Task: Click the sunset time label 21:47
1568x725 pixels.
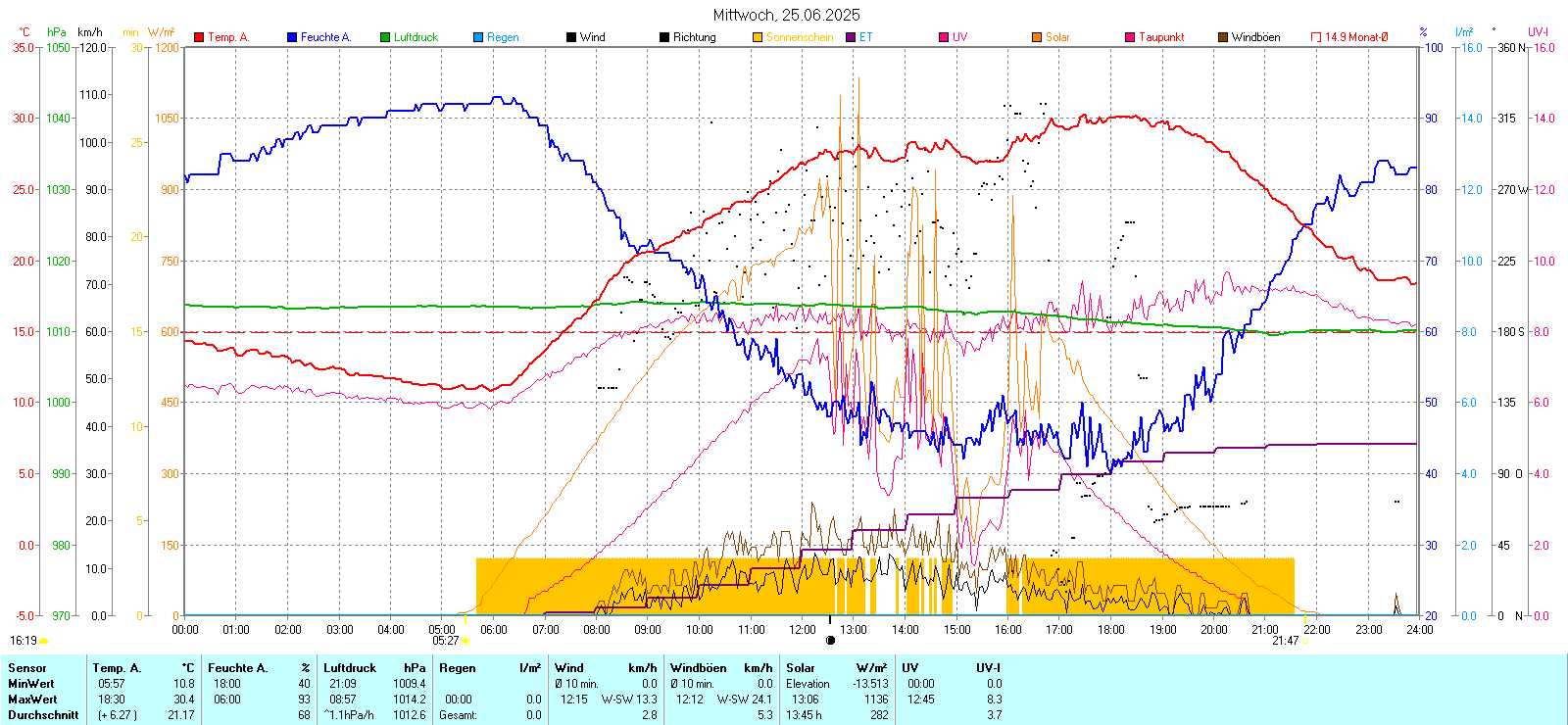Action: pyautogui.click(x=1285, y=641)
